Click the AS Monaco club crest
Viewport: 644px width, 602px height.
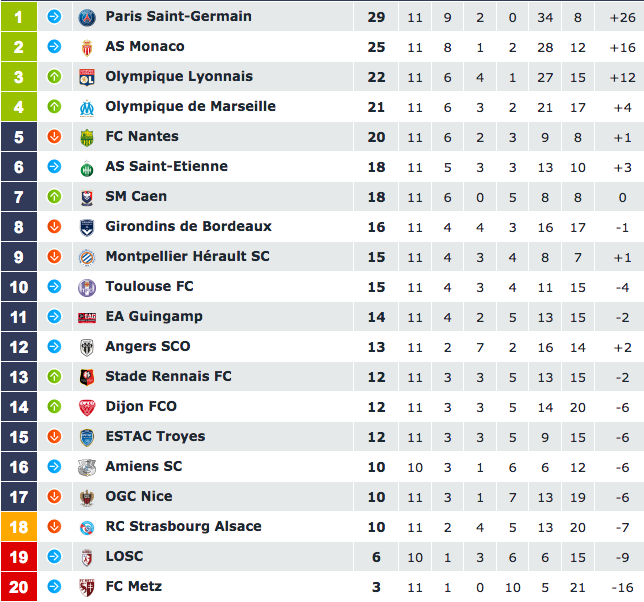coord(87,47)
